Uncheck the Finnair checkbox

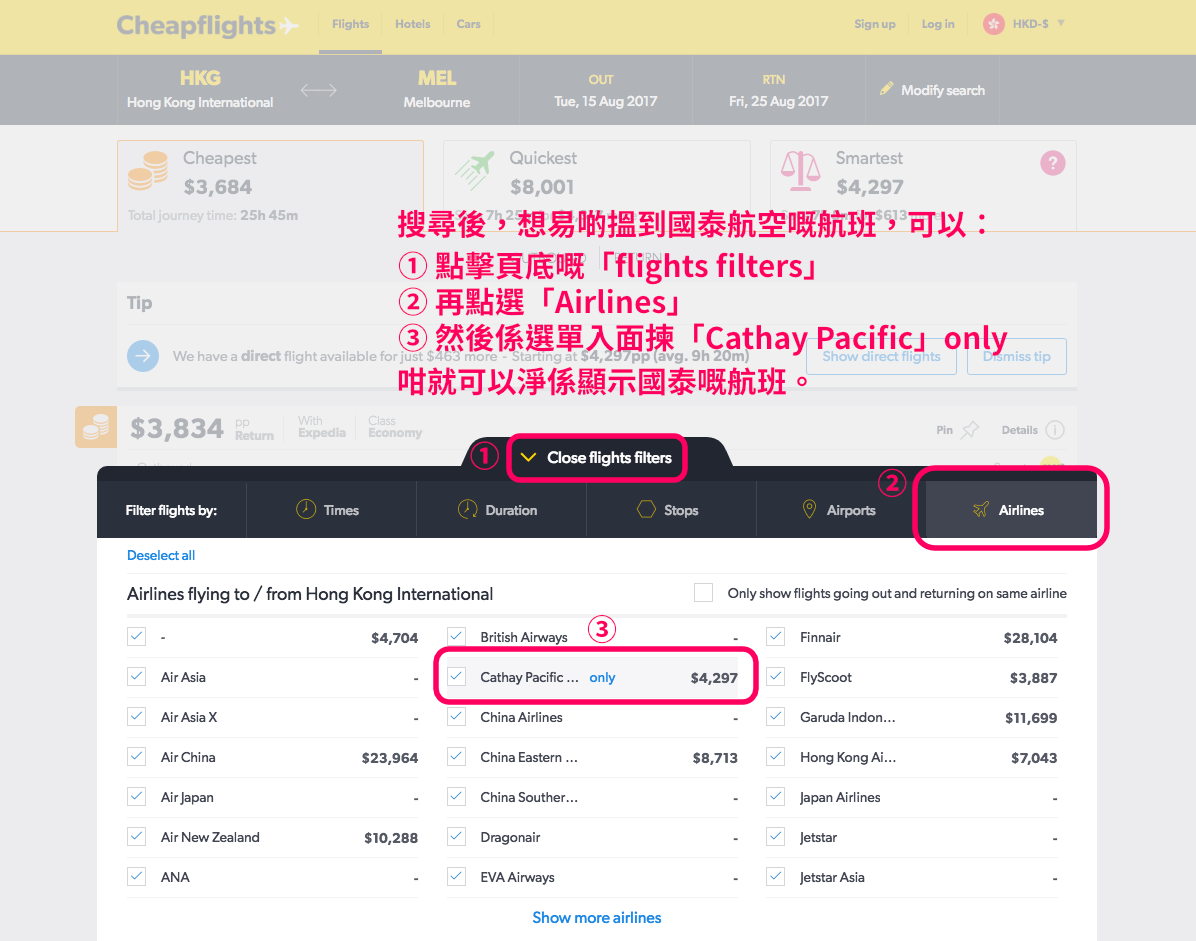click(x=776, y=637)
